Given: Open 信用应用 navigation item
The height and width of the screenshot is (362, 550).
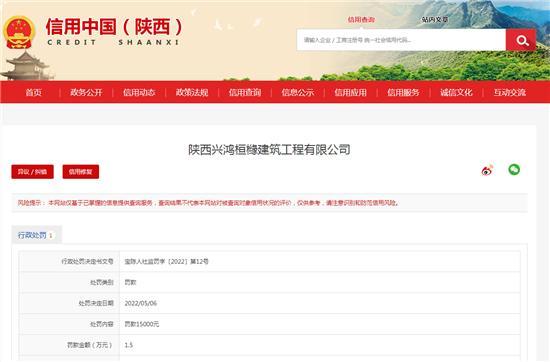Looking at the screenshot, I should (x=350, y=93).
